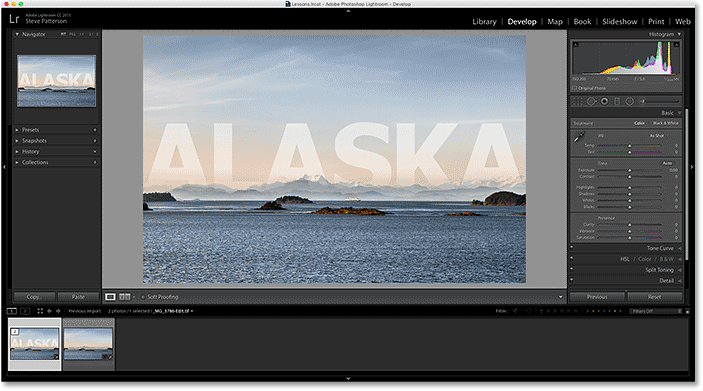Select the second filmstrip photo without text
This screenshot has width=703, height=391.
pos(88,344)
